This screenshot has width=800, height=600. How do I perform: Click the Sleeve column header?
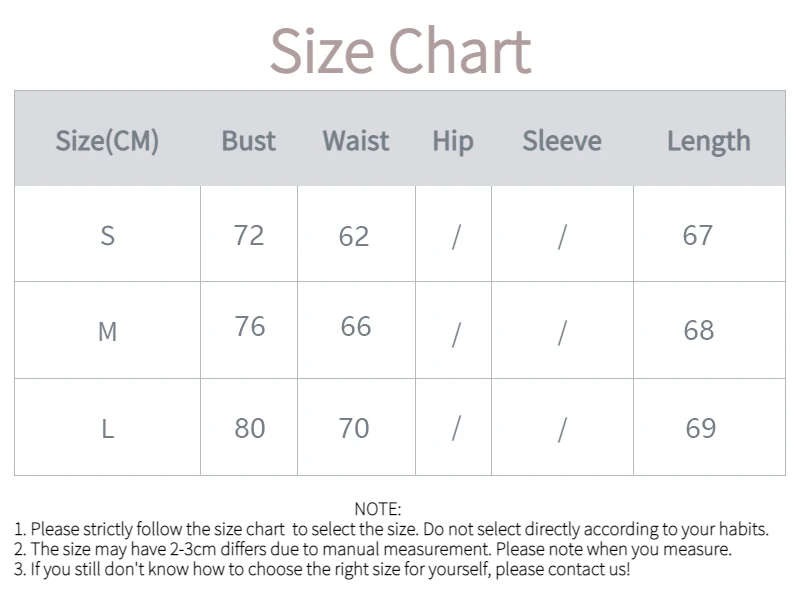tap(561, 141)
